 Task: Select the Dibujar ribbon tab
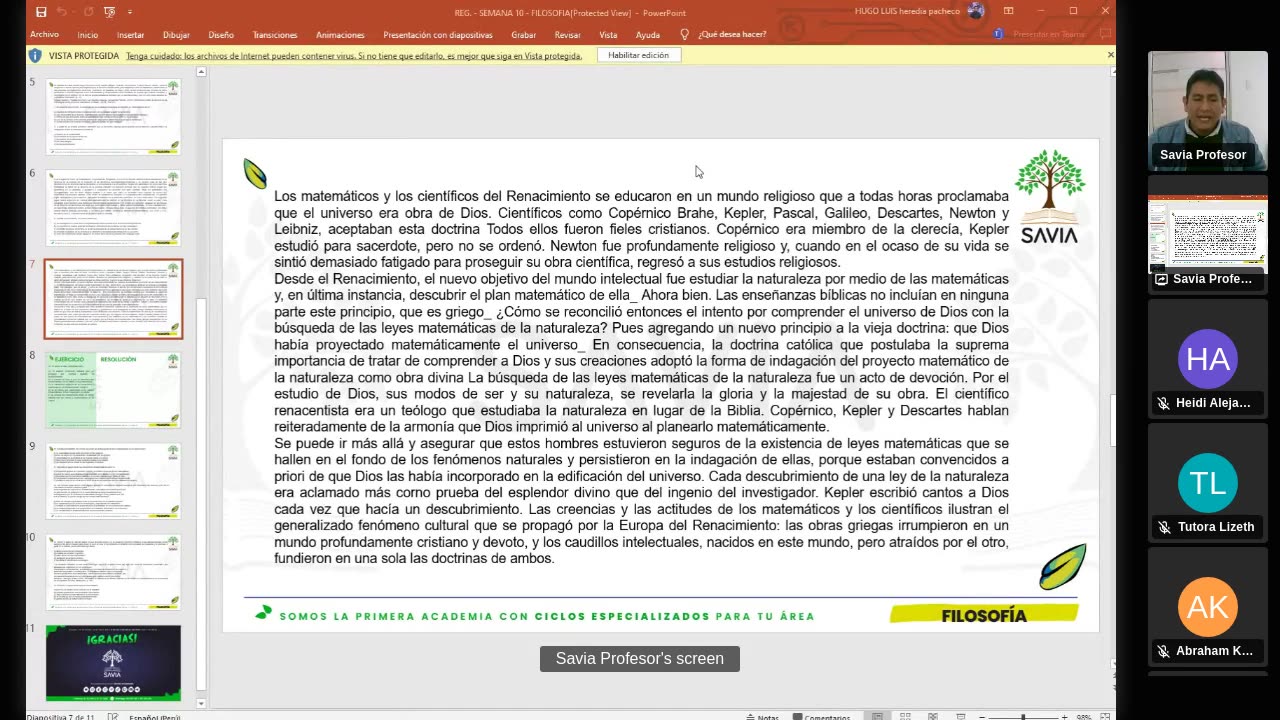(x=176, y=35)
